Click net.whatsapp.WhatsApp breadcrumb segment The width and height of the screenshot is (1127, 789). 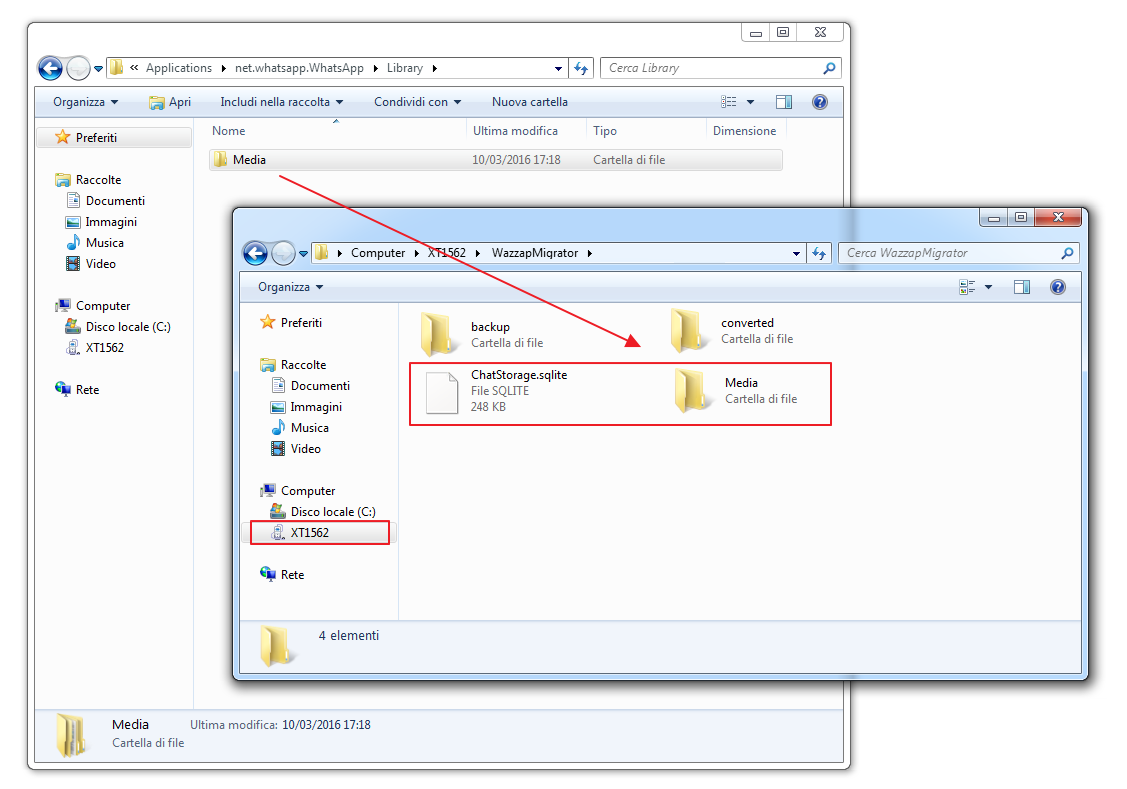pyautogui.click(x=299, y=68)
